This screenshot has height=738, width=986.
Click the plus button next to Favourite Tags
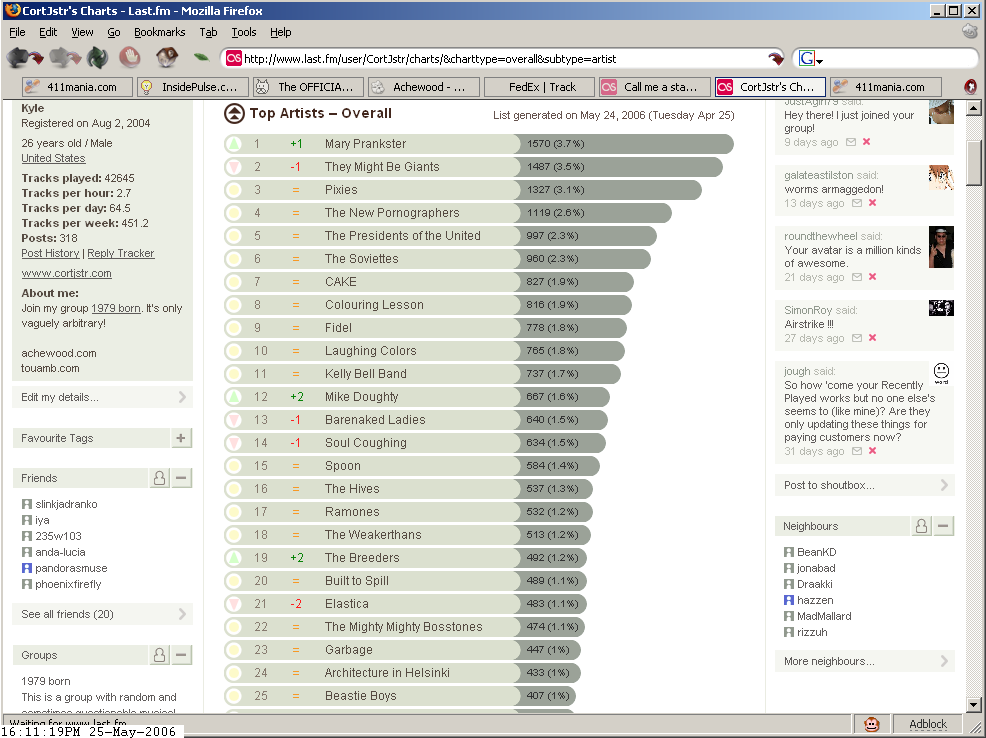[181, 438]
